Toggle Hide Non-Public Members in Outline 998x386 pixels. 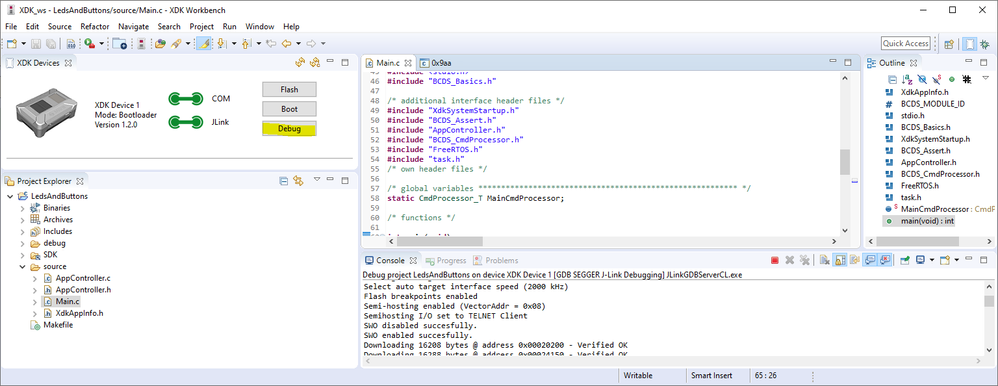[952, 79]
